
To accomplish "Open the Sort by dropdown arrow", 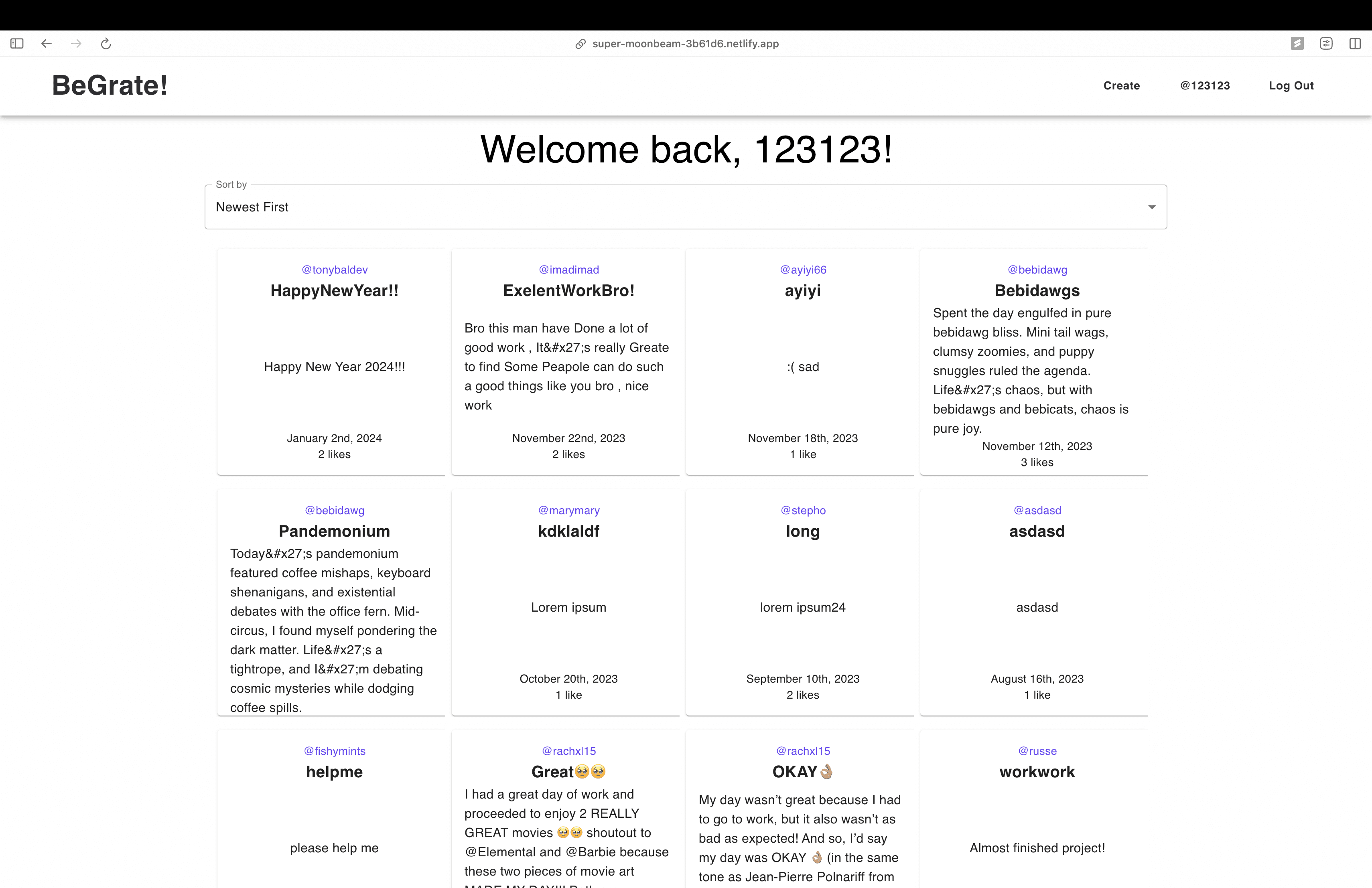I will pyautogui.click(x=1152, y=207).
